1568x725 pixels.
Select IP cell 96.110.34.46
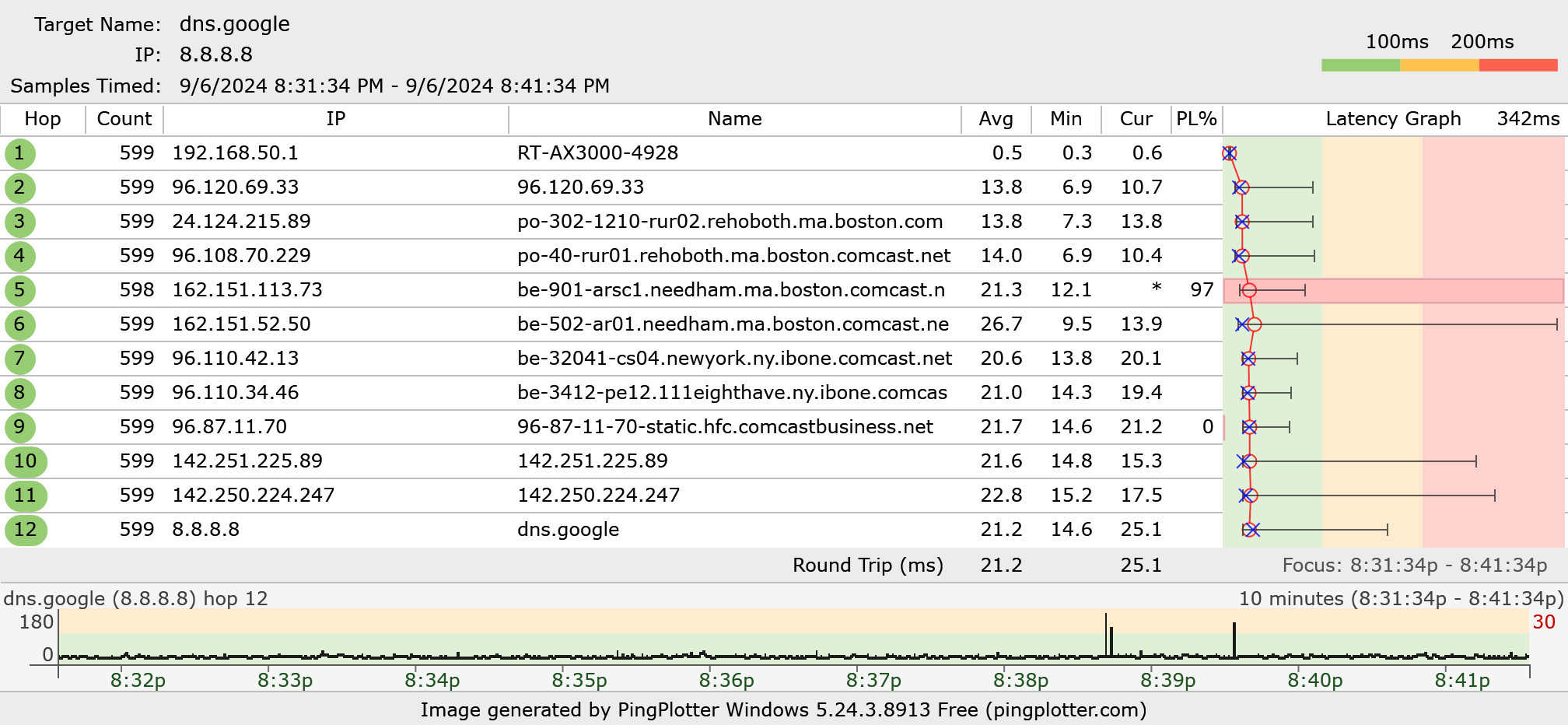coord(236,393)
